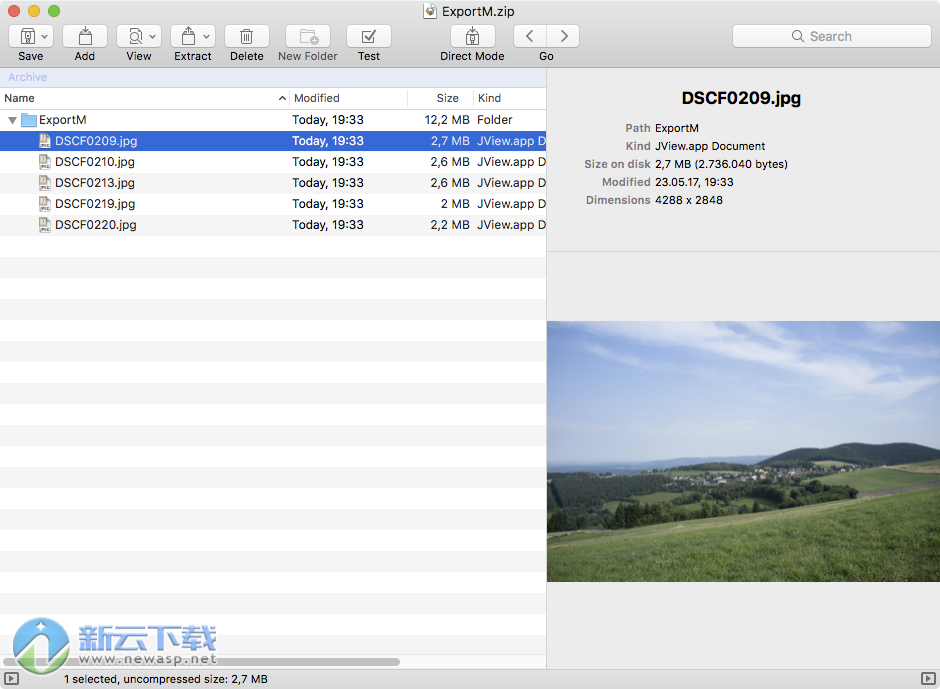
Task: Select the View toolbar icon
Action: pyautogui.click(x=133, y=35)
